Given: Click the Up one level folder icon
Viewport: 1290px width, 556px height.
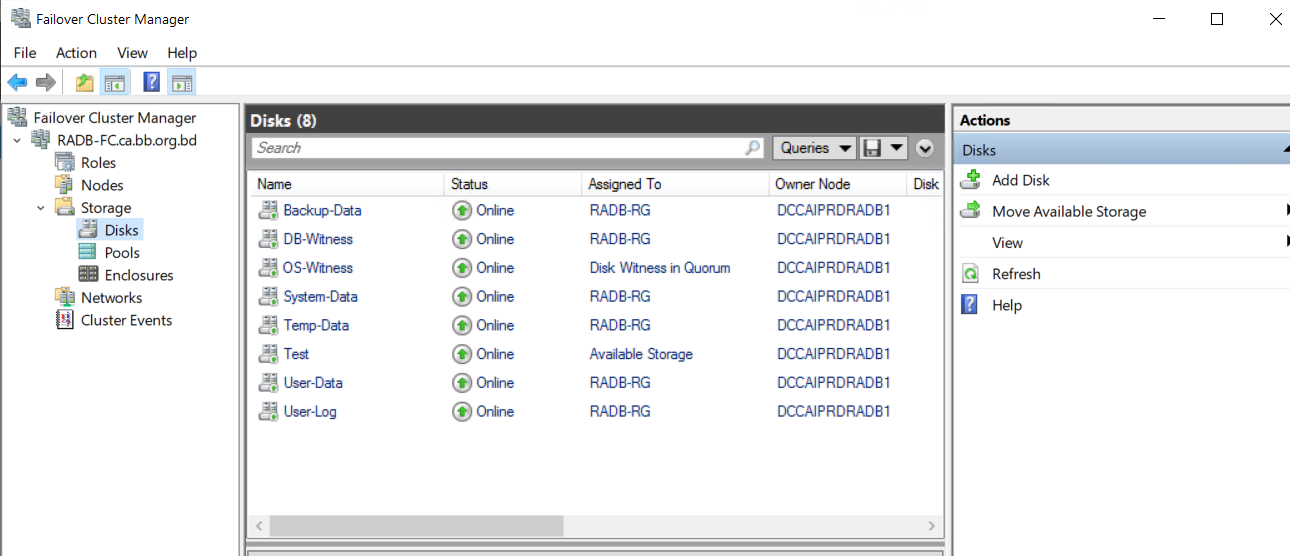Looking at the screenshot, I should tap(85, 83).
